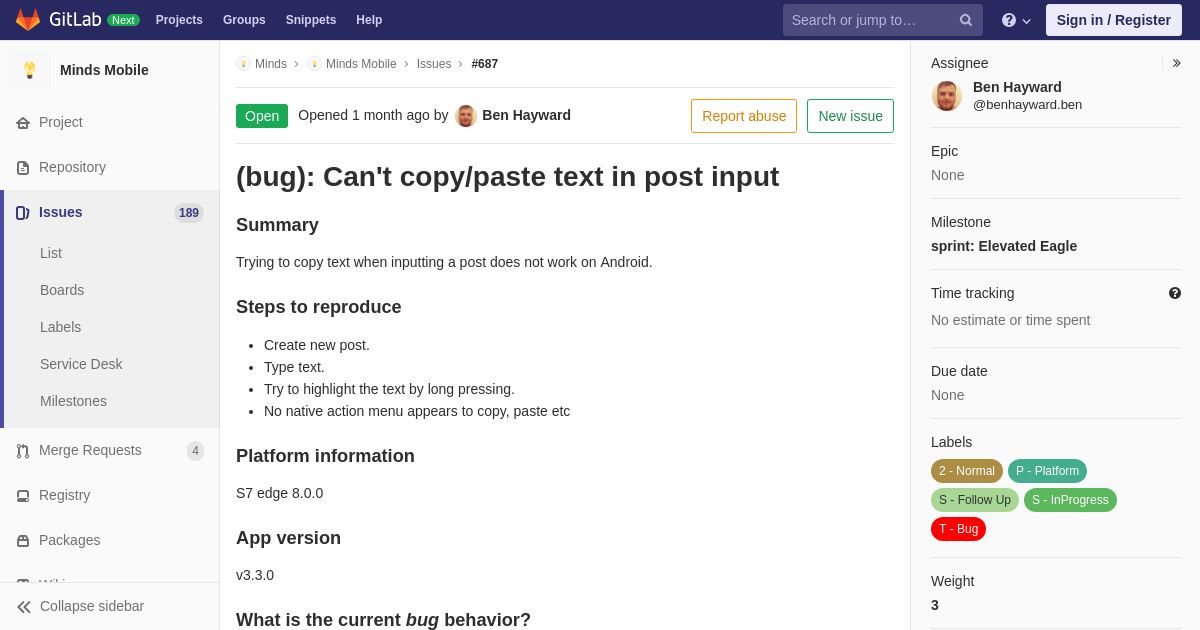Click the Merge Requests icon
Image resolution: width=1200 pixels, height=630 pixels.
pyautogui.click(x=23, y=451)
